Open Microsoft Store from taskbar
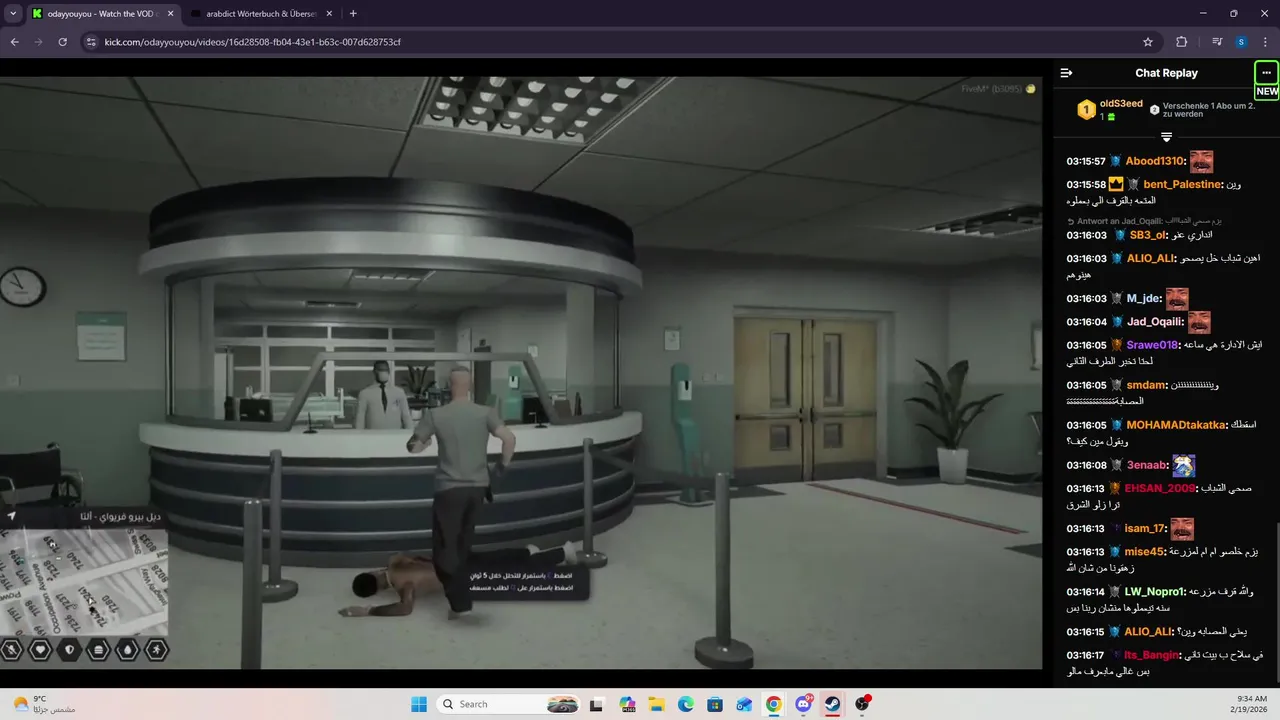The image size is (1280, 720). 715,704
